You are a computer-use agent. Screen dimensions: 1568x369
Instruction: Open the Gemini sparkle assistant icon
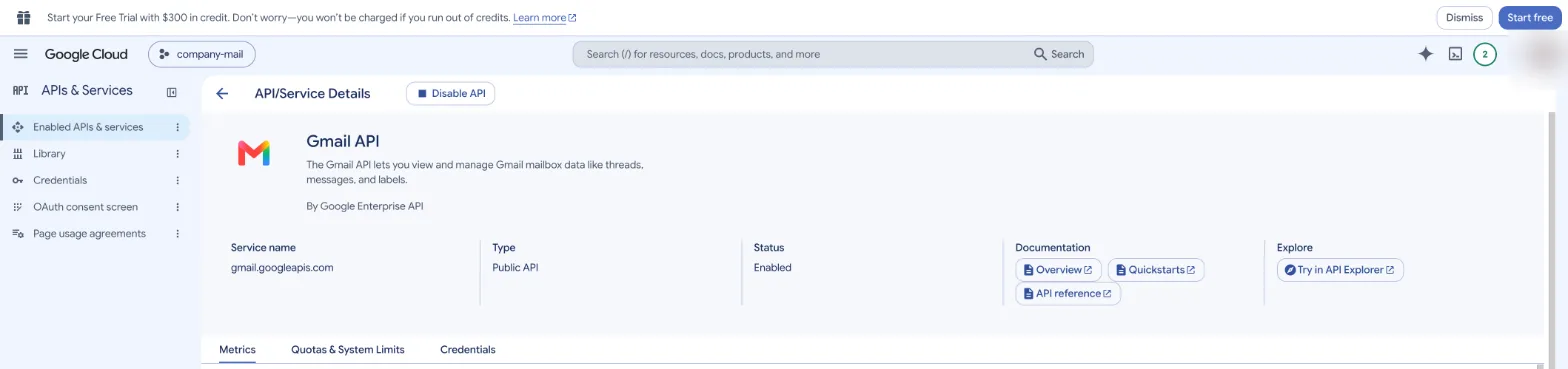click(1426, 54)
